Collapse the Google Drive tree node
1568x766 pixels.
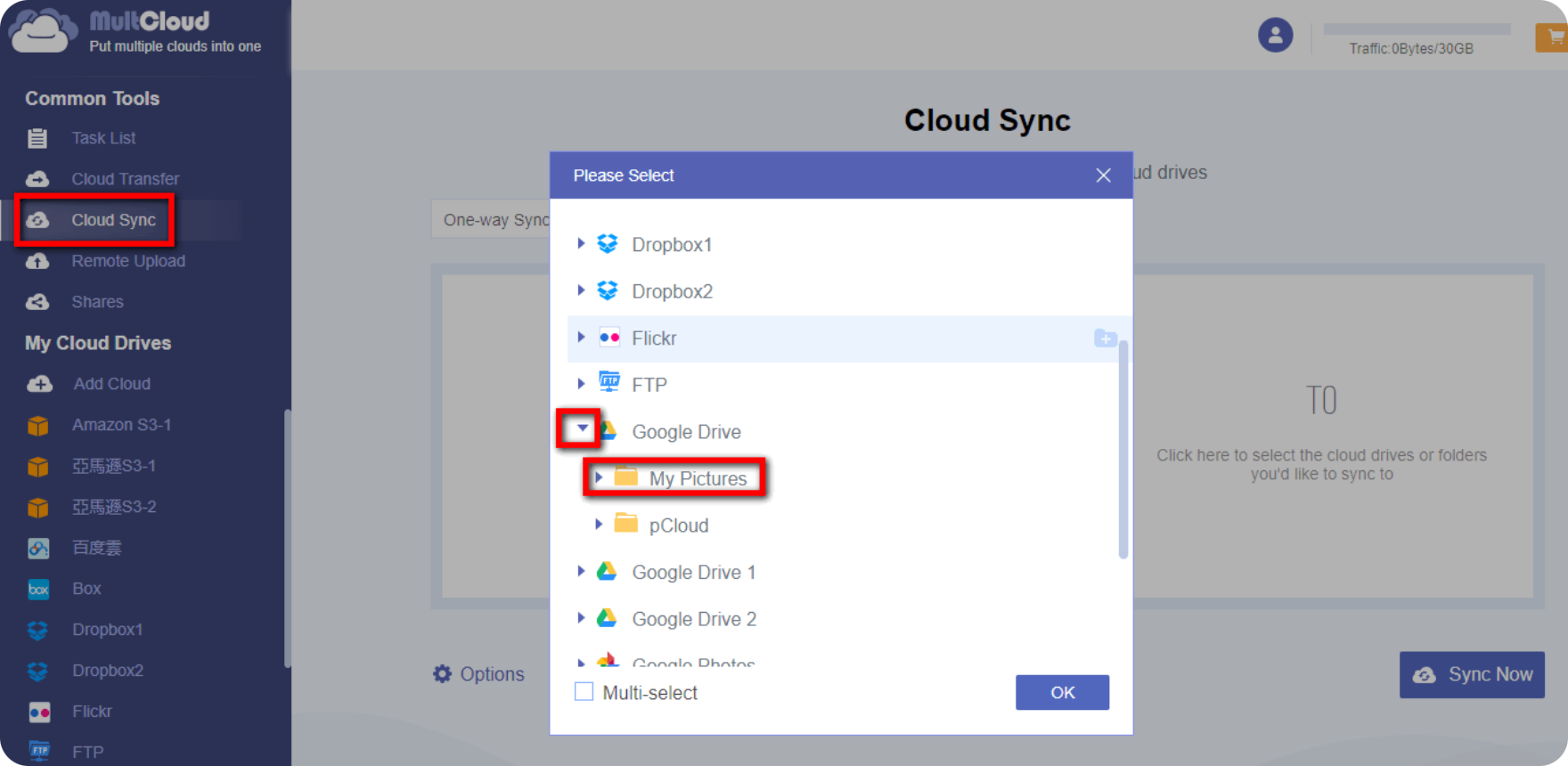[582, 429]
